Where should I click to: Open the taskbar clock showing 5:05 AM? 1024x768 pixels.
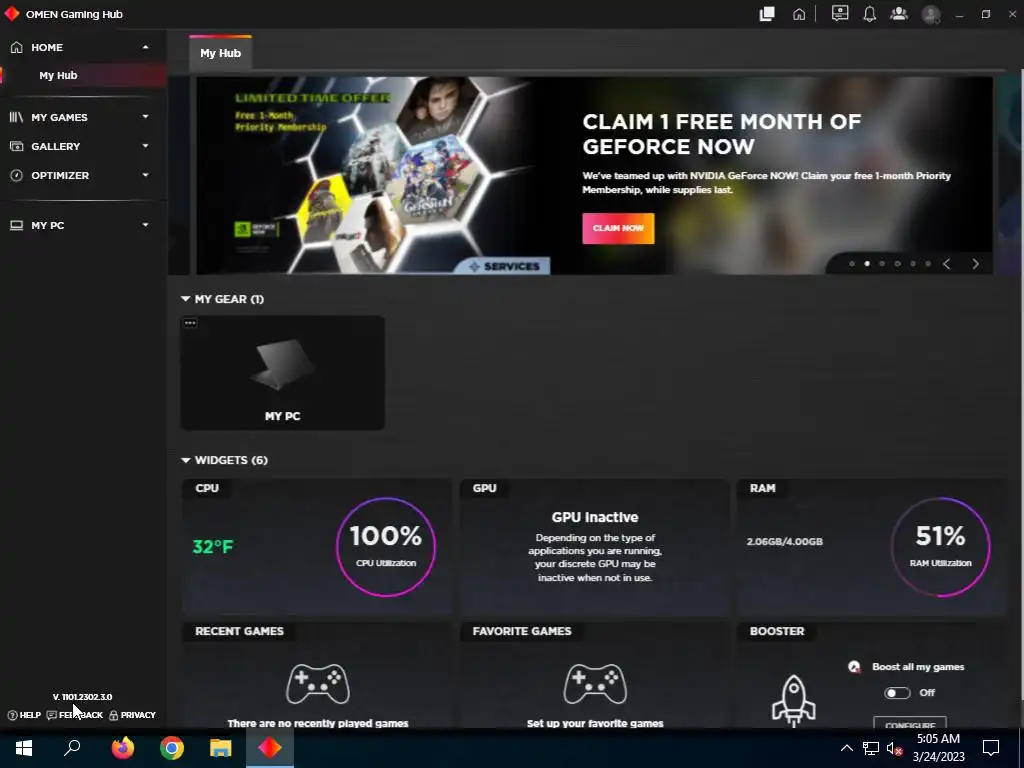[938, 748]
